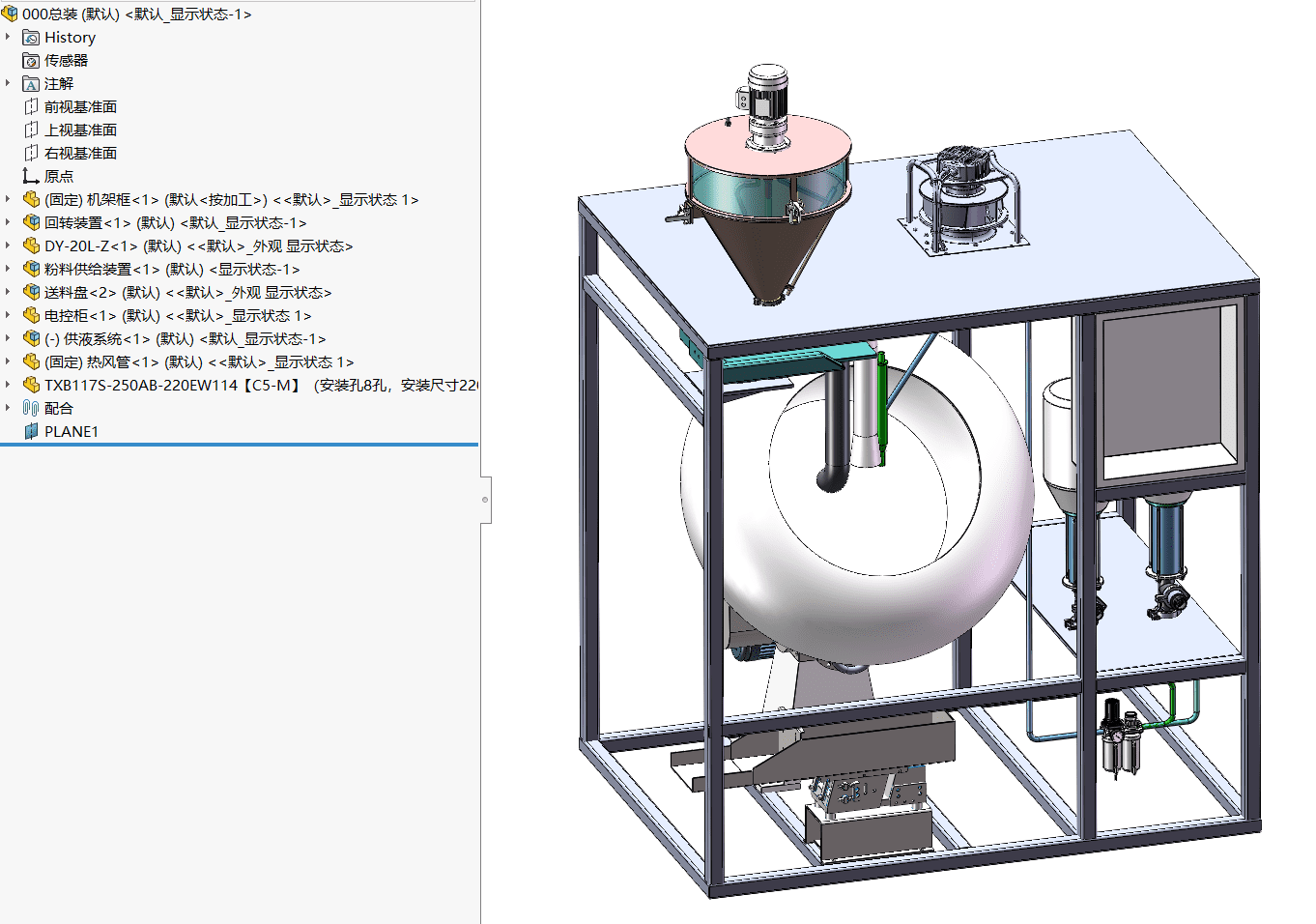
Task: Expand the 配合 mates folder
Action: (x=8, y=408)
